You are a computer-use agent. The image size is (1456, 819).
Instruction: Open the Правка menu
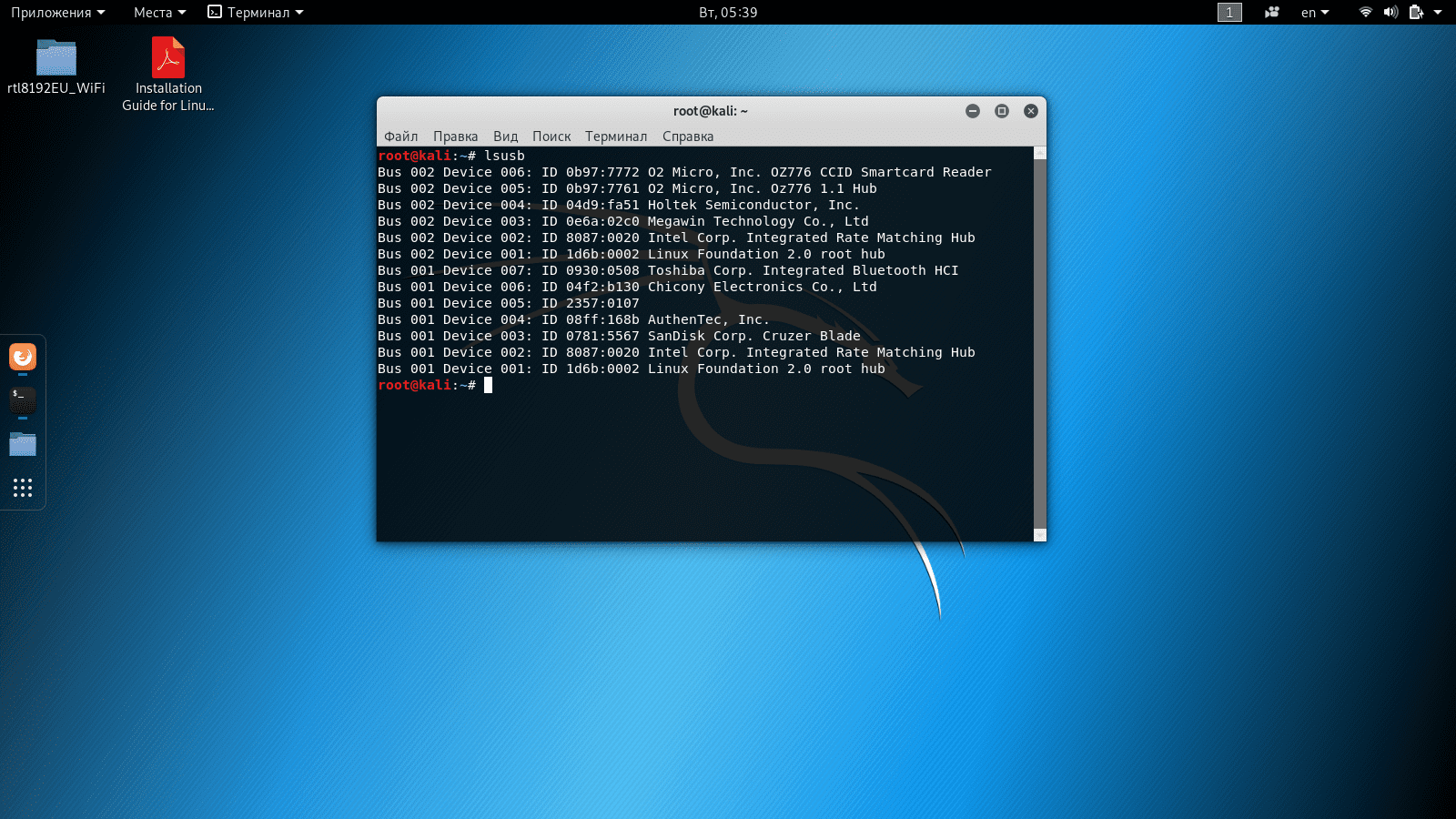click(455, 136)
